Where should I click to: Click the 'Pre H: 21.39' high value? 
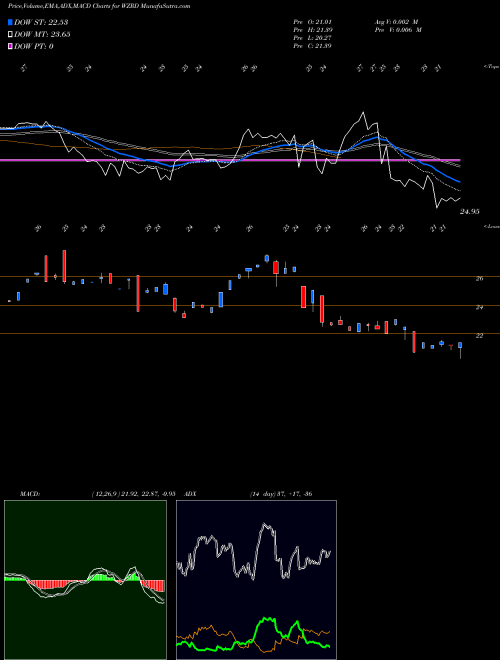pos(312,30)
